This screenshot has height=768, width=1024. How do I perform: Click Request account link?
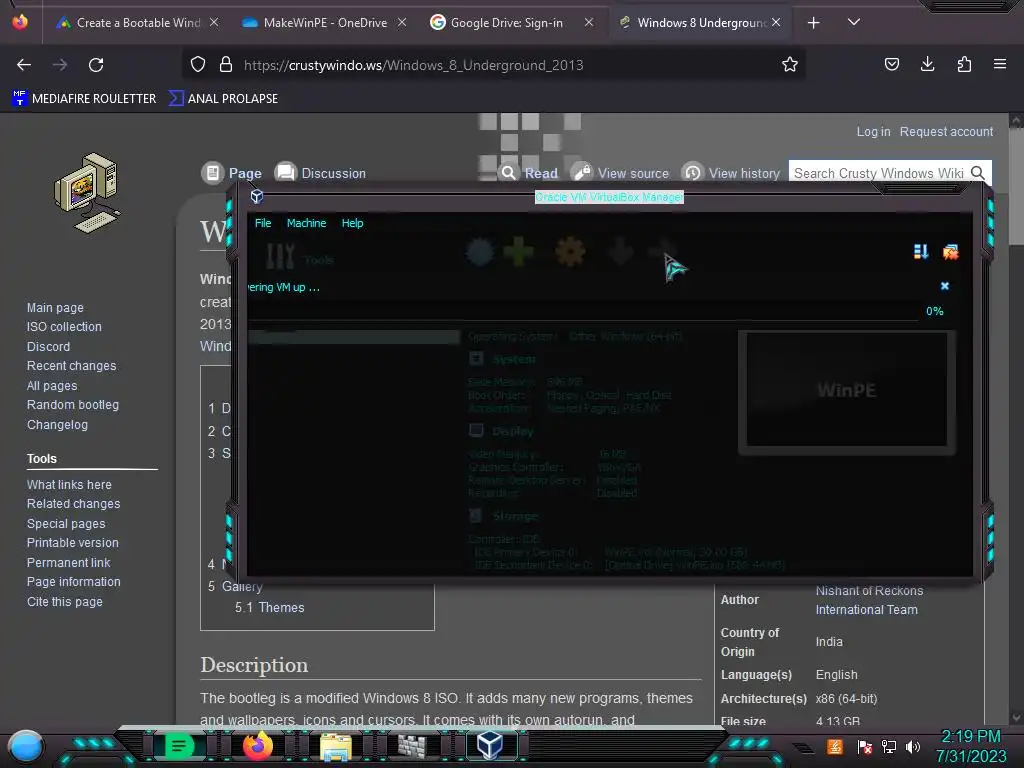[946, 131]
